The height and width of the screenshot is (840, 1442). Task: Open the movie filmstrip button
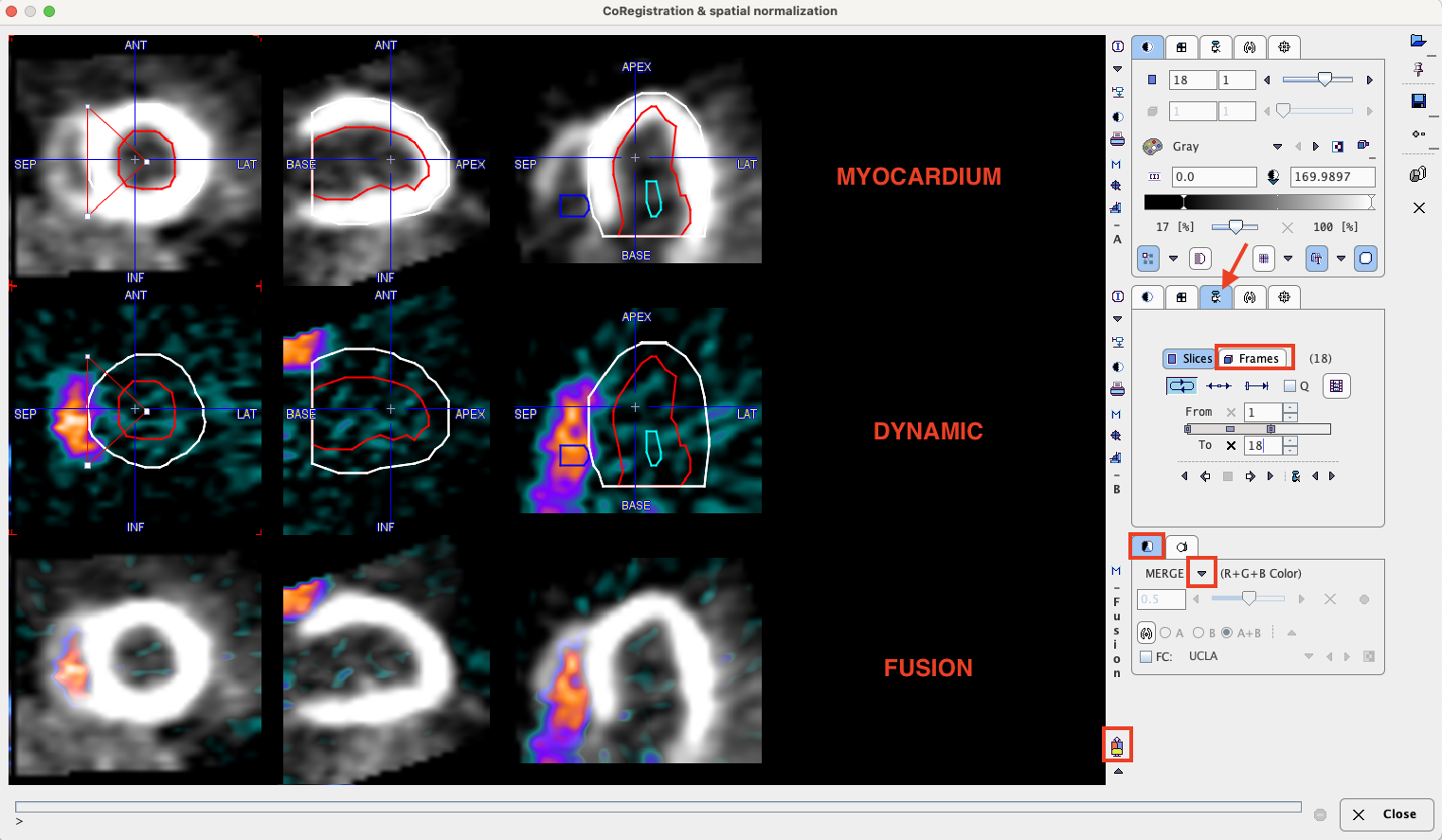click(1336, 386)
